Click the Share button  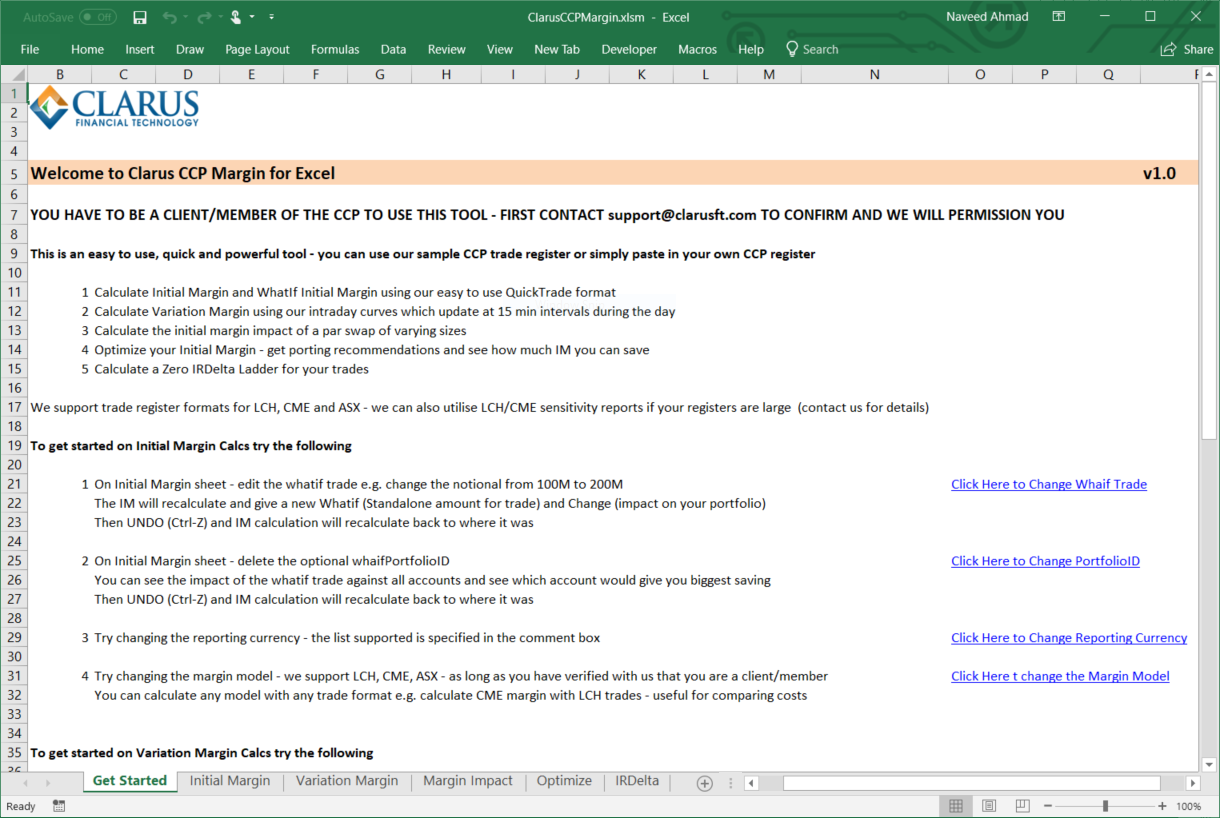[x=1187, y=49]
